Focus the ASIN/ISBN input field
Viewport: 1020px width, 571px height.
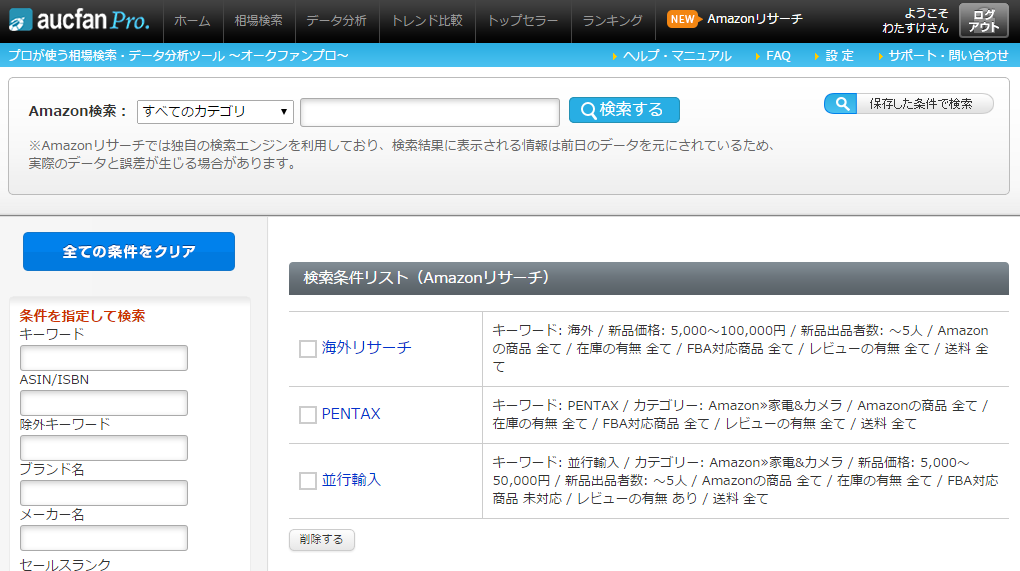[104, 403]
